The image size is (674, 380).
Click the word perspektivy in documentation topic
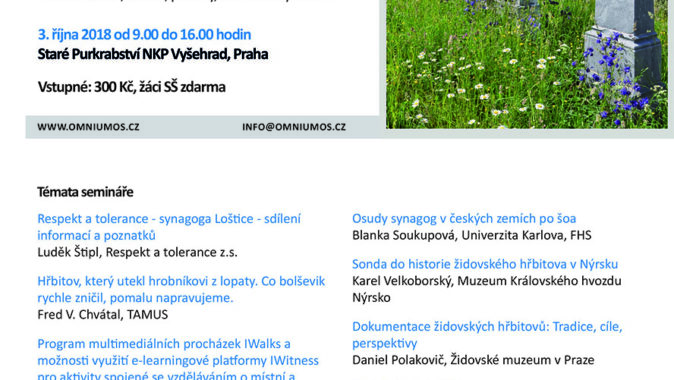[x=384, y=343]
